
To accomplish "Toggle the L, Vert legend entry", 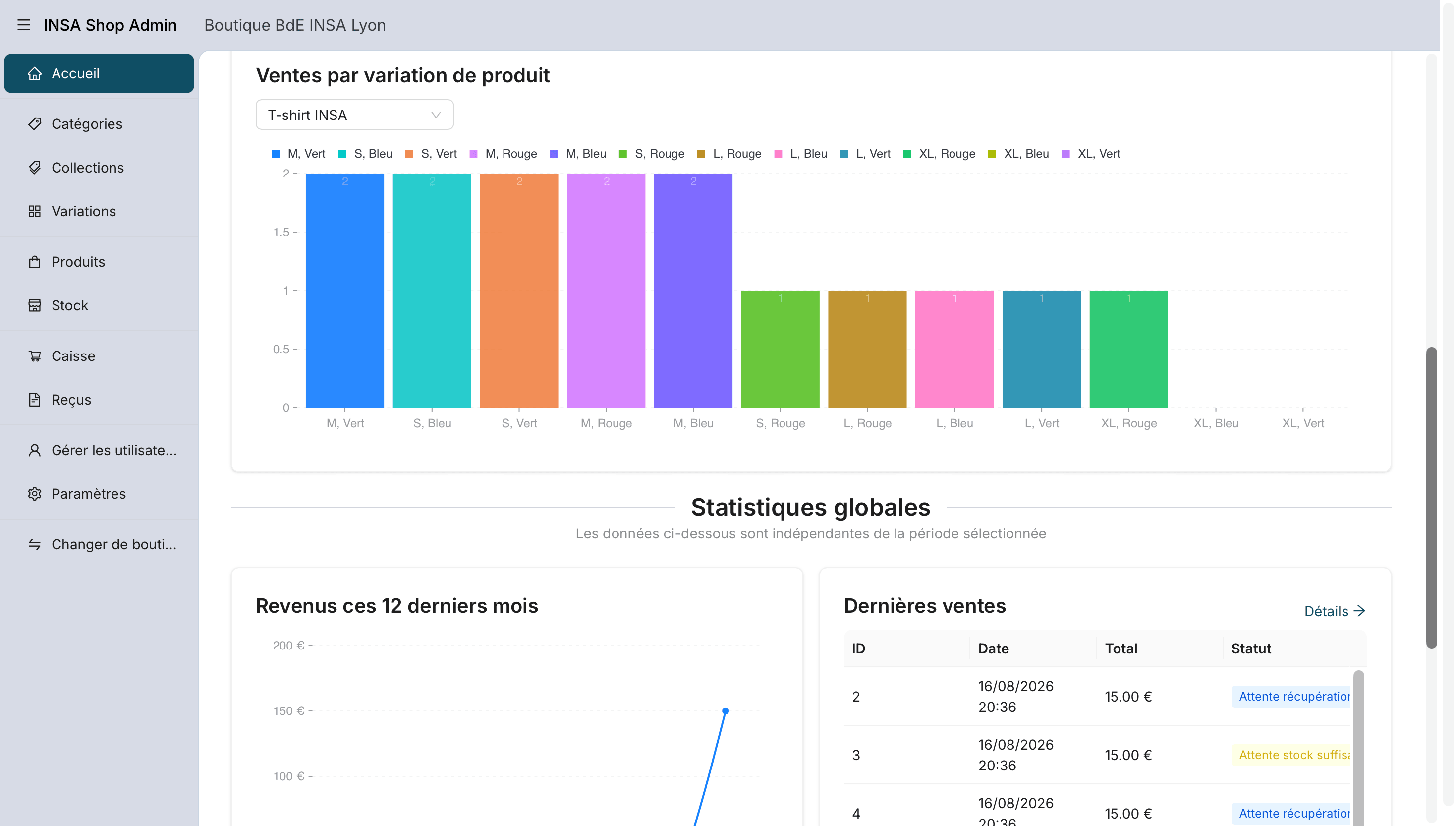I will point(865,154).
